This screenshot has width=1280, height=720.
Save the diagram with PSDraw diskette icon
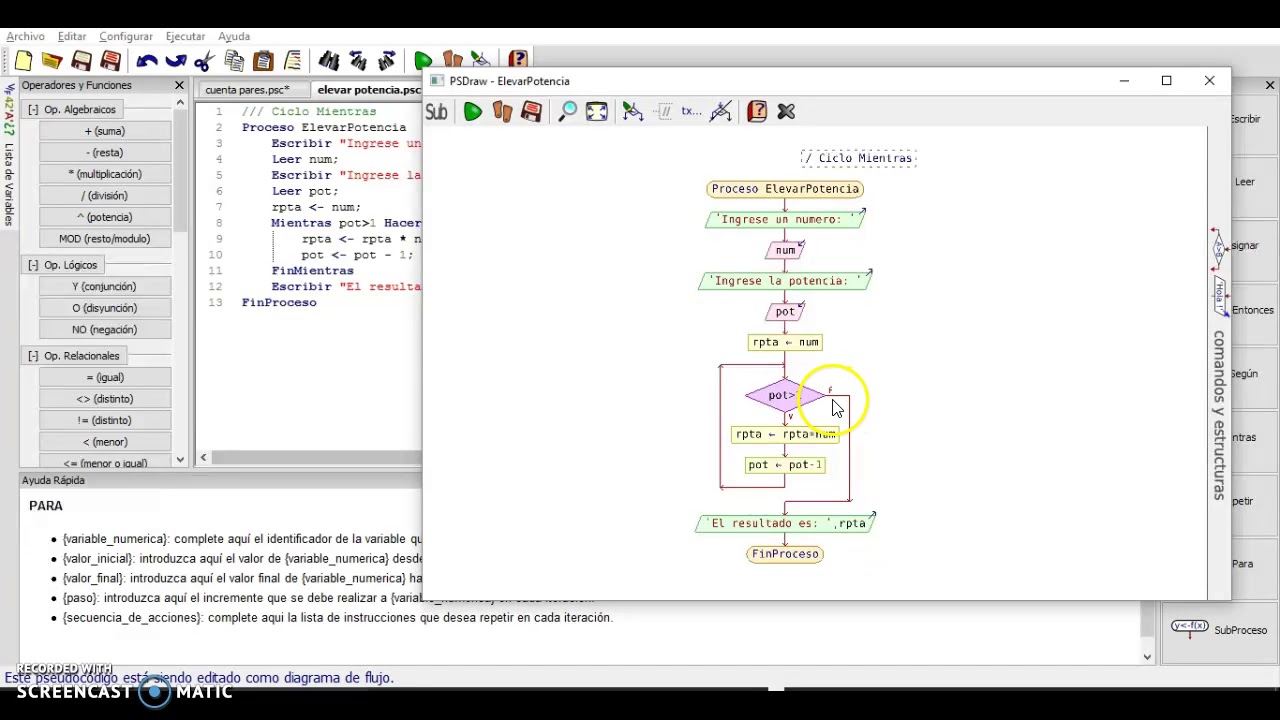pos(531,112)
